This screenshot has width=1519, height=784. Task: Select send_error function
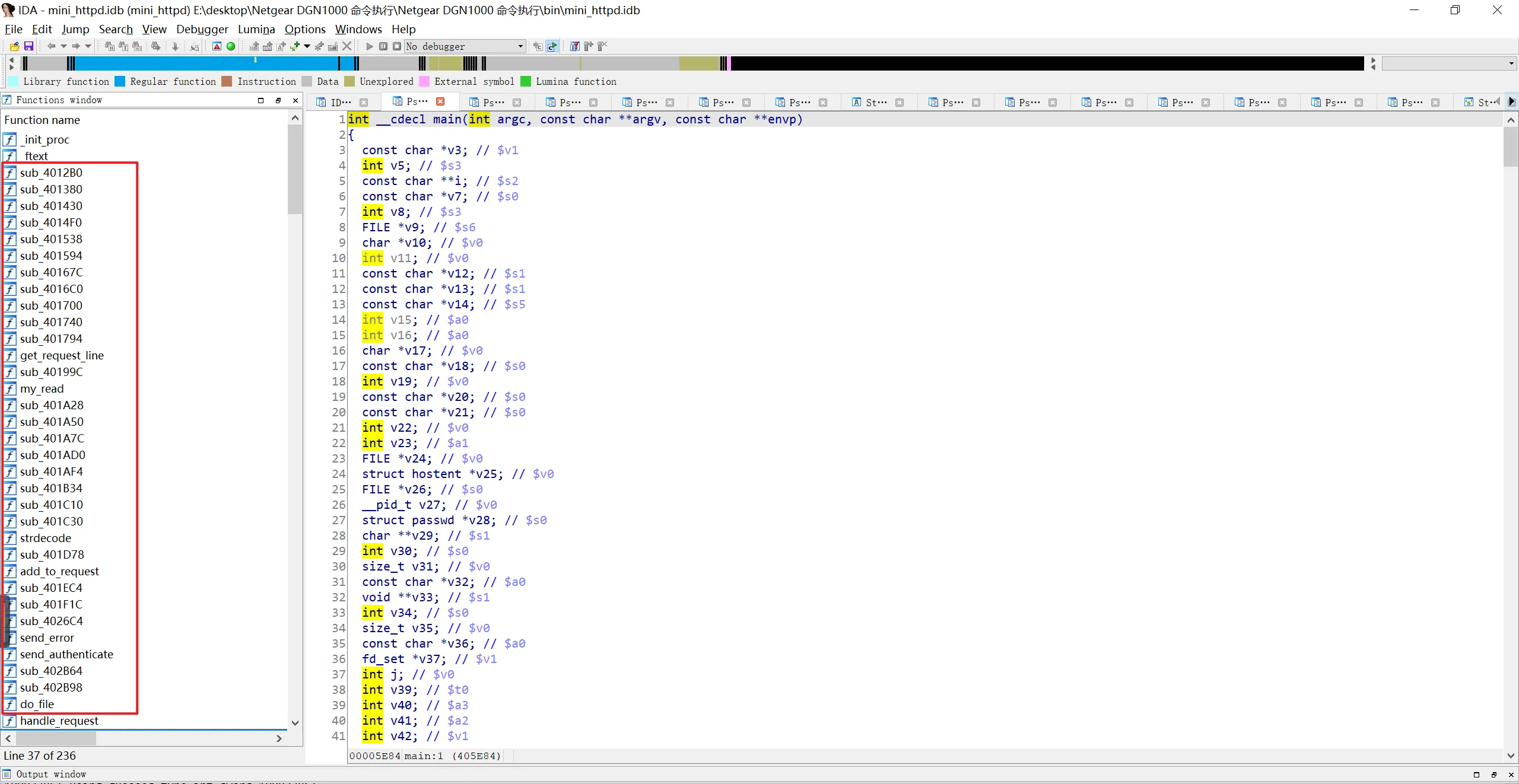coord(47,638)
